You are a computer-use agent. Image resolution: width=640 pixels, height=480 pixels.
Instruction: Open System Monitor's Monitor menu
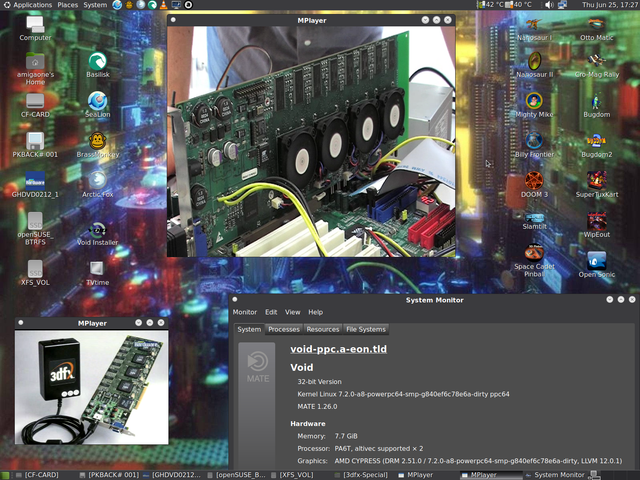[244, 312]
